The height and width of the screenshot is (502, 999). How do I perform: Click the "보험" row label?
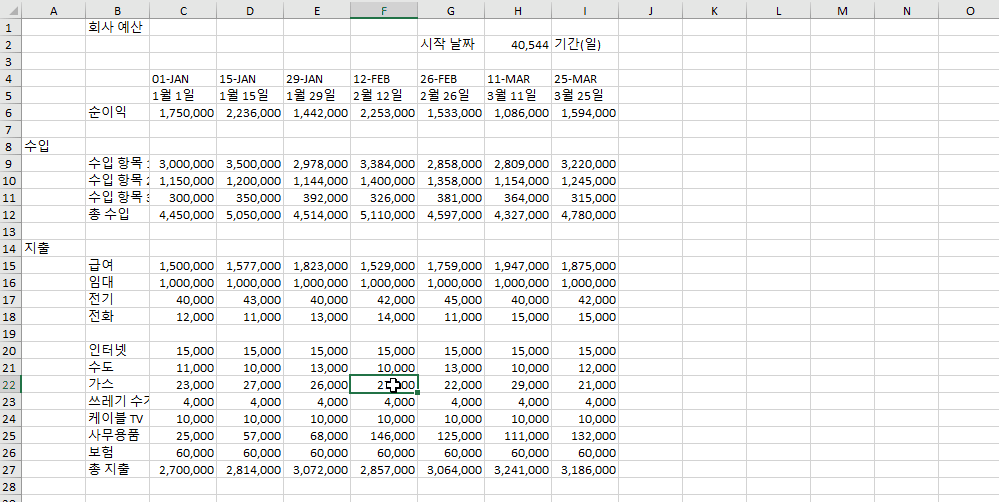pyautogui.click(x=117, y=452)
